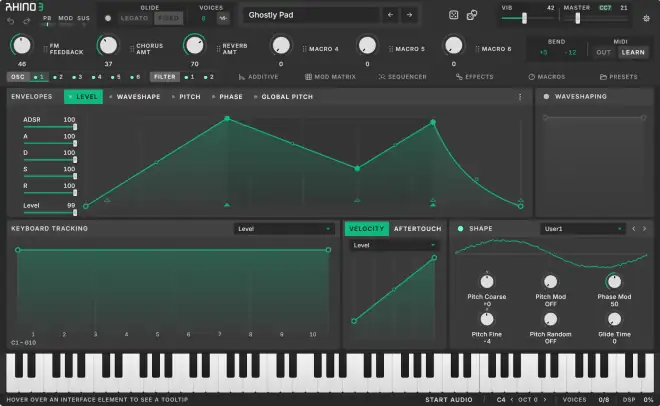Select filter 2
This screenshot has width=660, height=406.
click(209, 77)
